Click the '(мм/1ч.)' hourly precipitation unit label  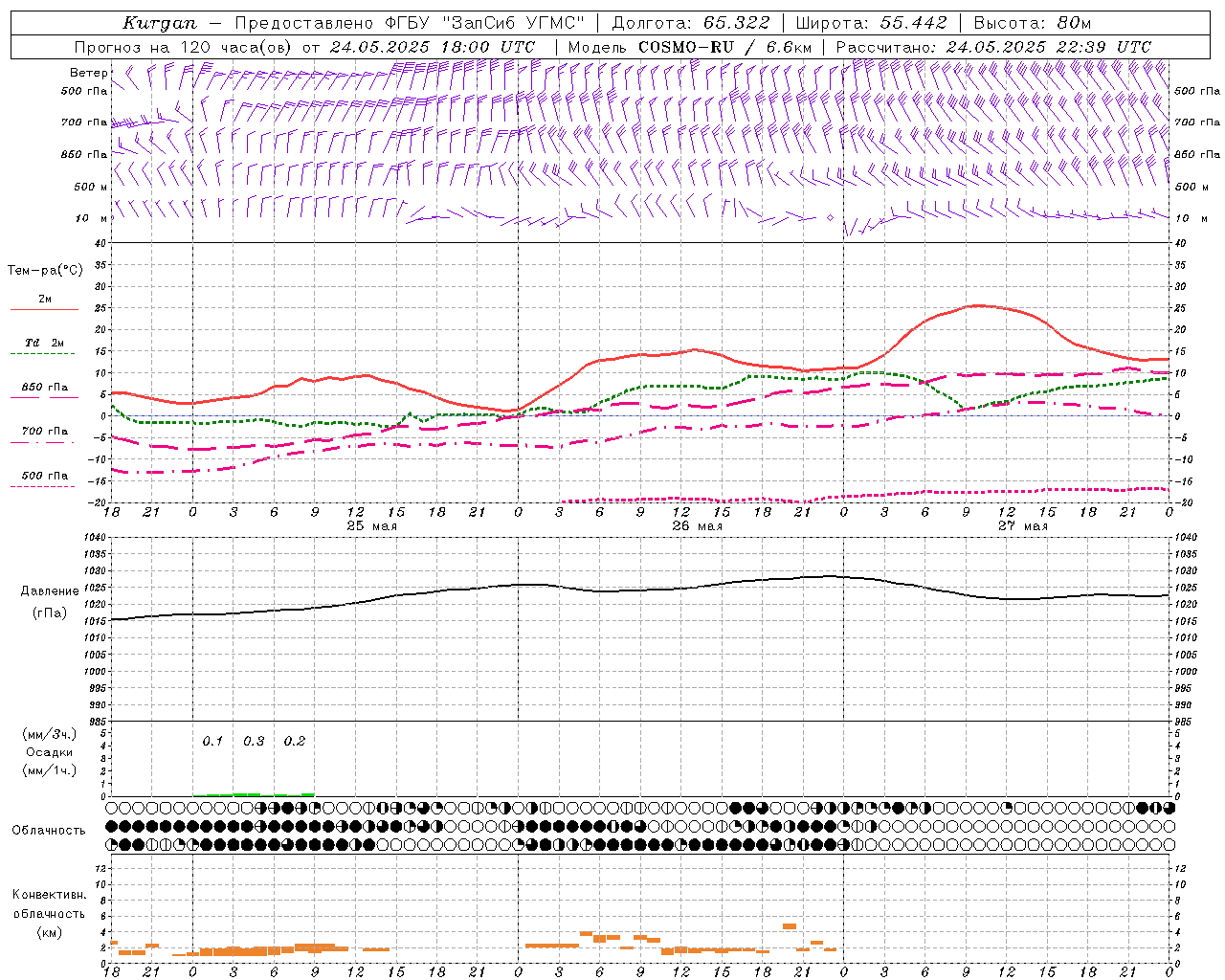49,770
